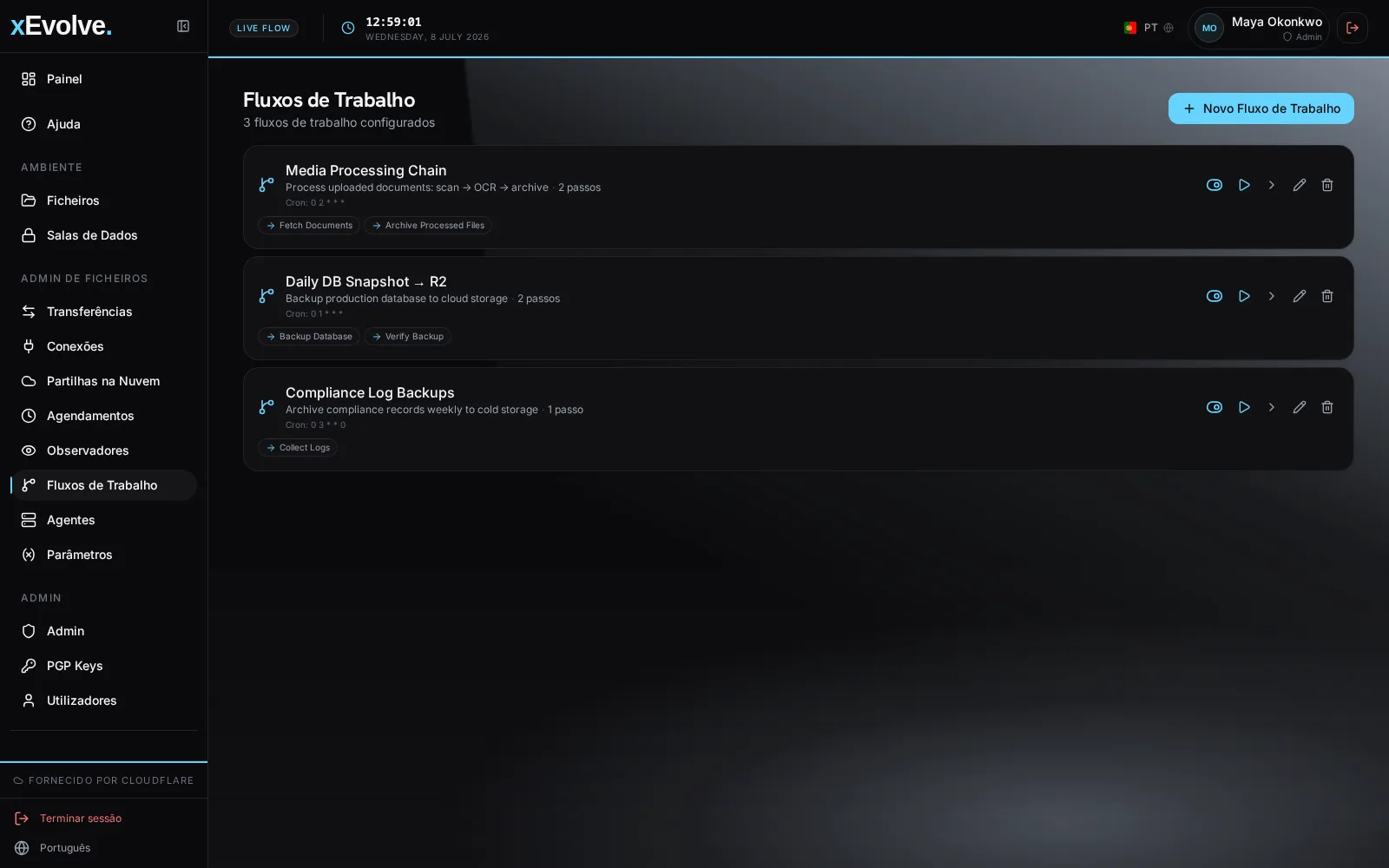1389x868 pixels.
Task: Delete Compliance Log Backups workflow
Action: click(1327, 407)
